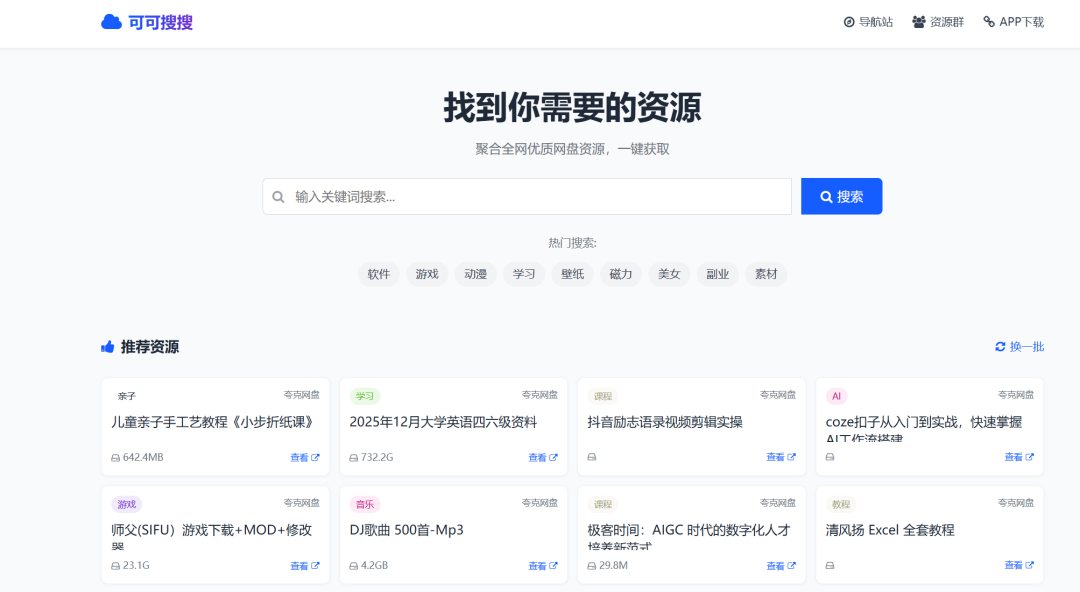1080x592 pixels.
Task: Select the 壁纸 hot search tag
Action: [572, 274]
